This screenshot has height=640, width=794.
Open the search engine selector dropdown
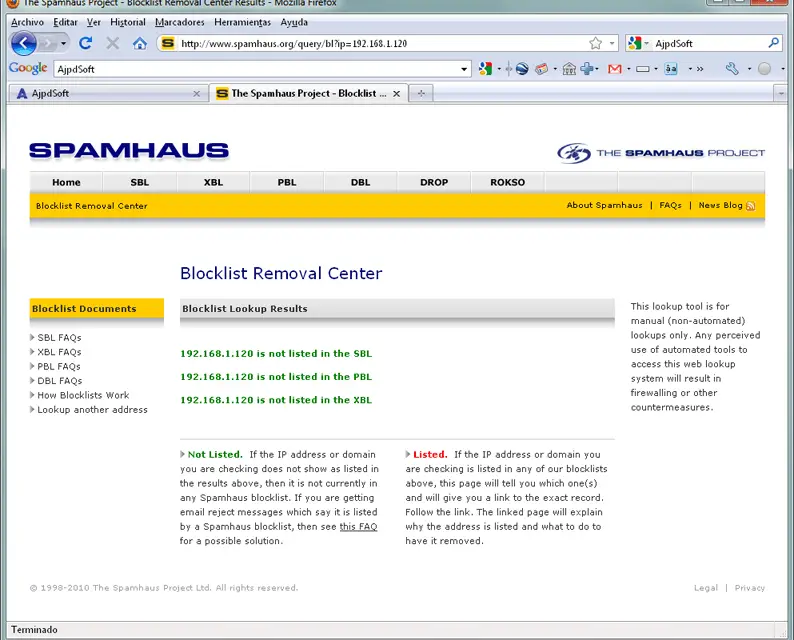click(646, 44)
